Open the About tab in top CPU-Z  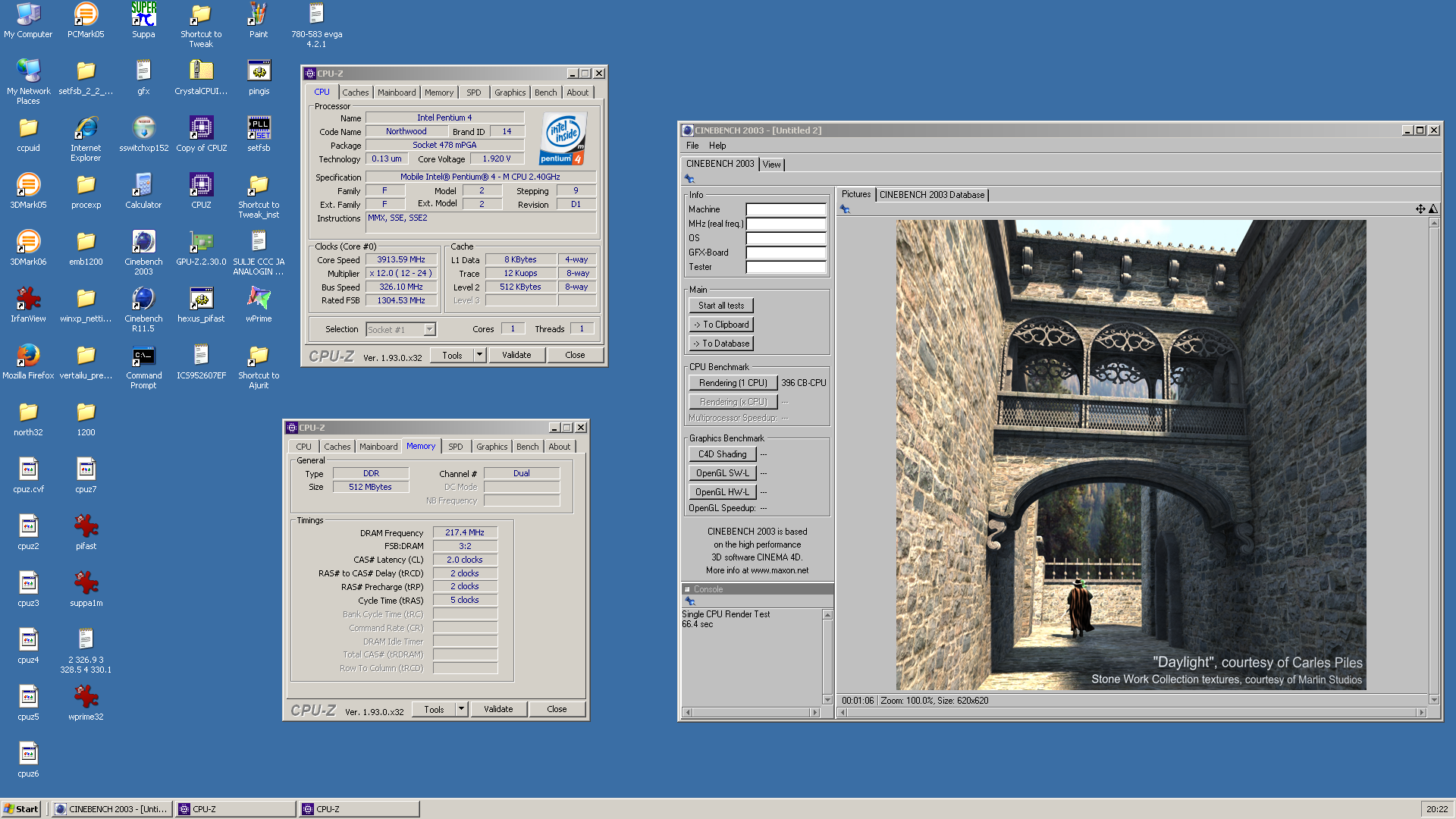pyautogui.click(x=577, y=93)
